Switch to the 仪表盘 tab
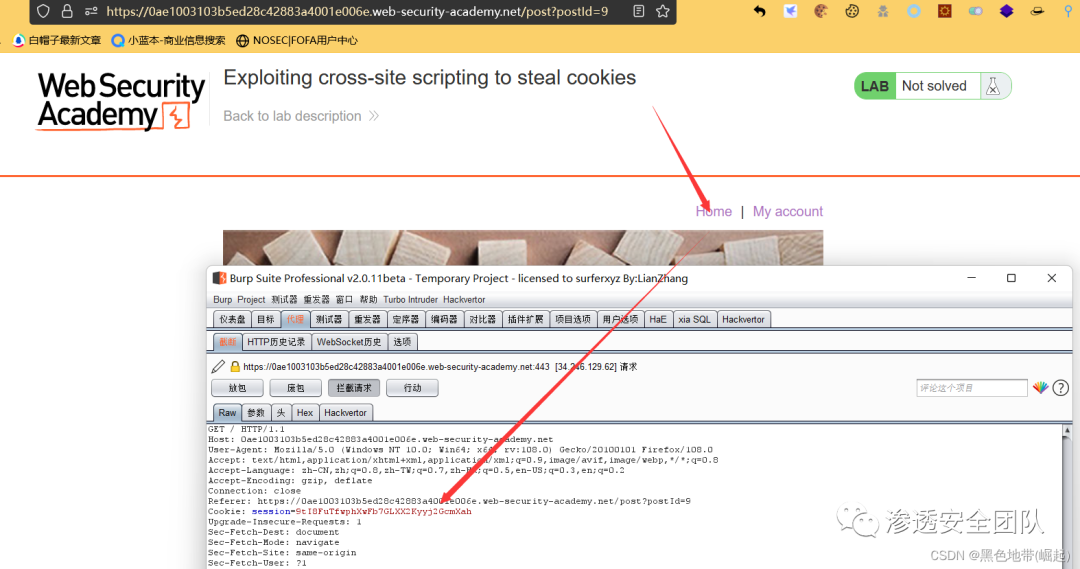 [x=232, y=320]
